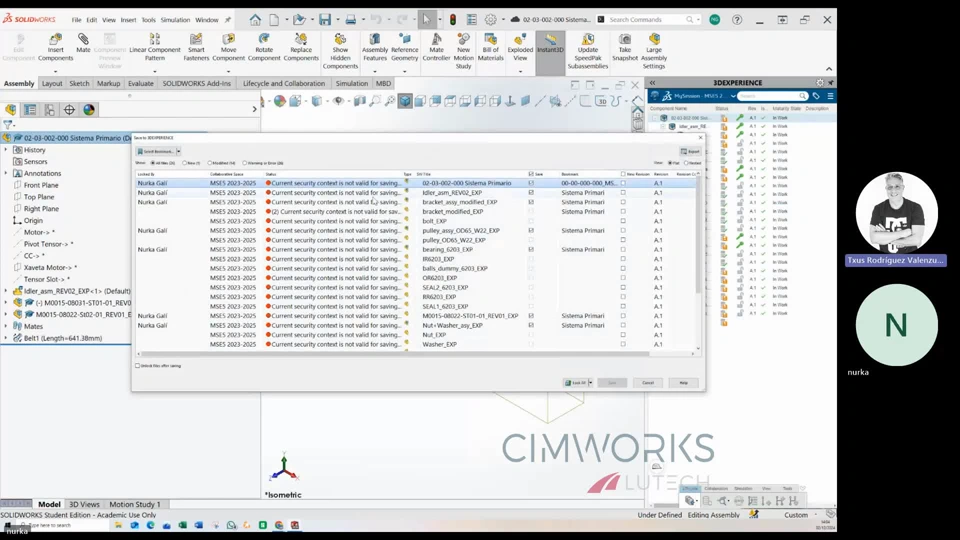Toggle Save checkbox for Idler_asm_REV02_EXP
The height and width of the screenshot is (540, 960).
pos(531,192)
